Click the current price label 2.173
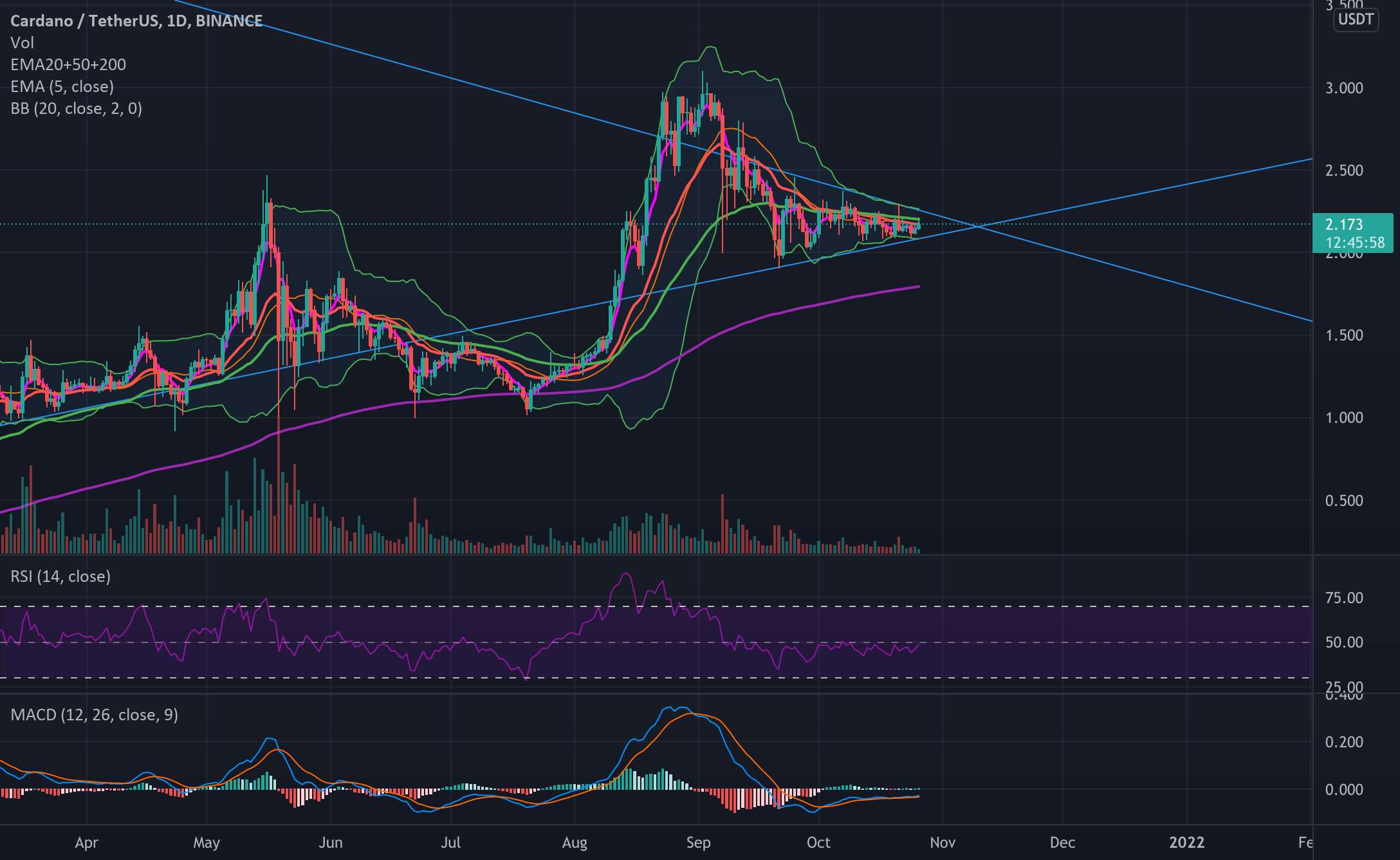This screenshot has height=860, width=1400. point(1344,225)
